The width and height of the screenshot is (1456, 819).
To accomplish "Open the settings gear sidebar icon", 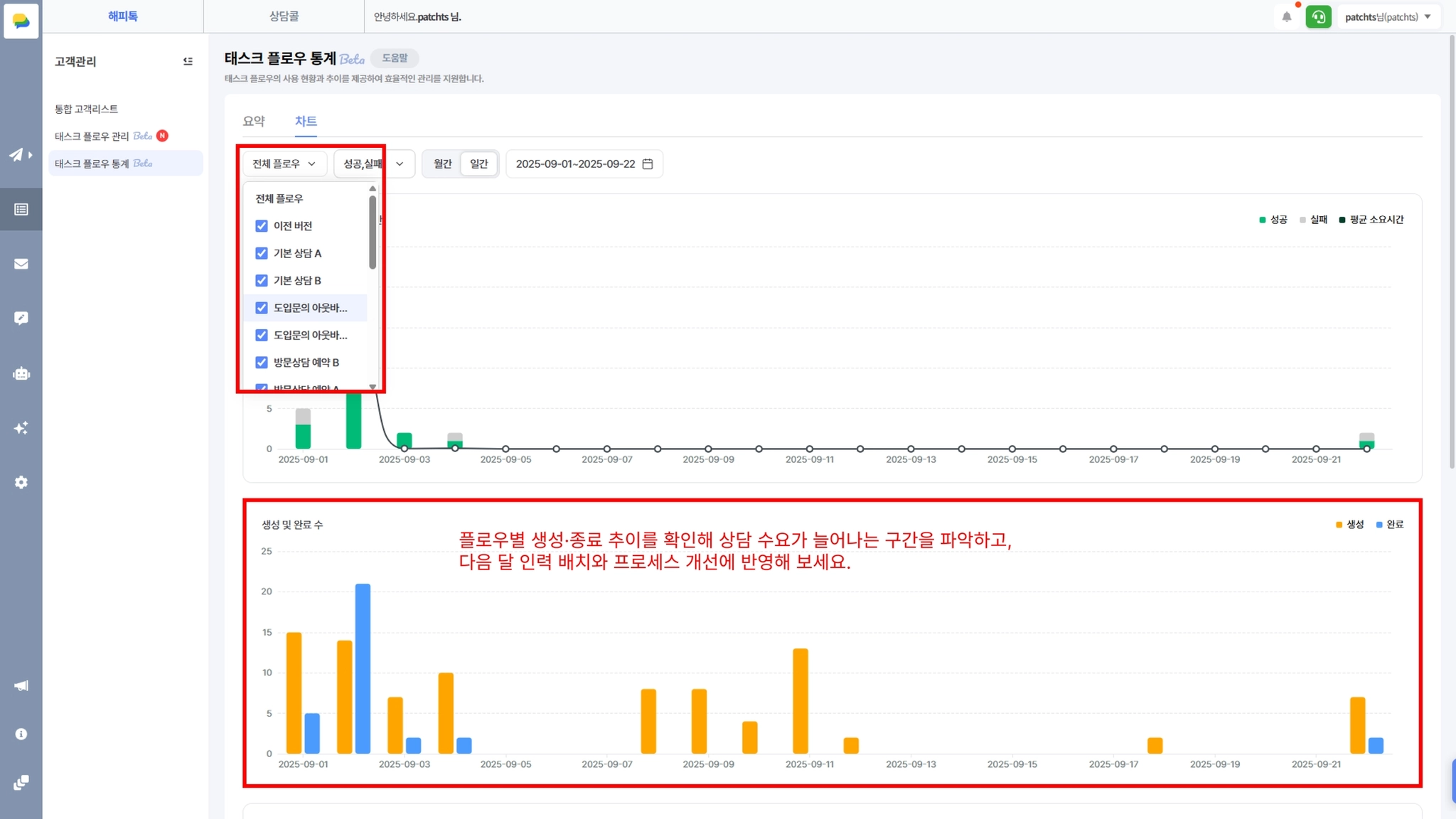I will (21, 483).
